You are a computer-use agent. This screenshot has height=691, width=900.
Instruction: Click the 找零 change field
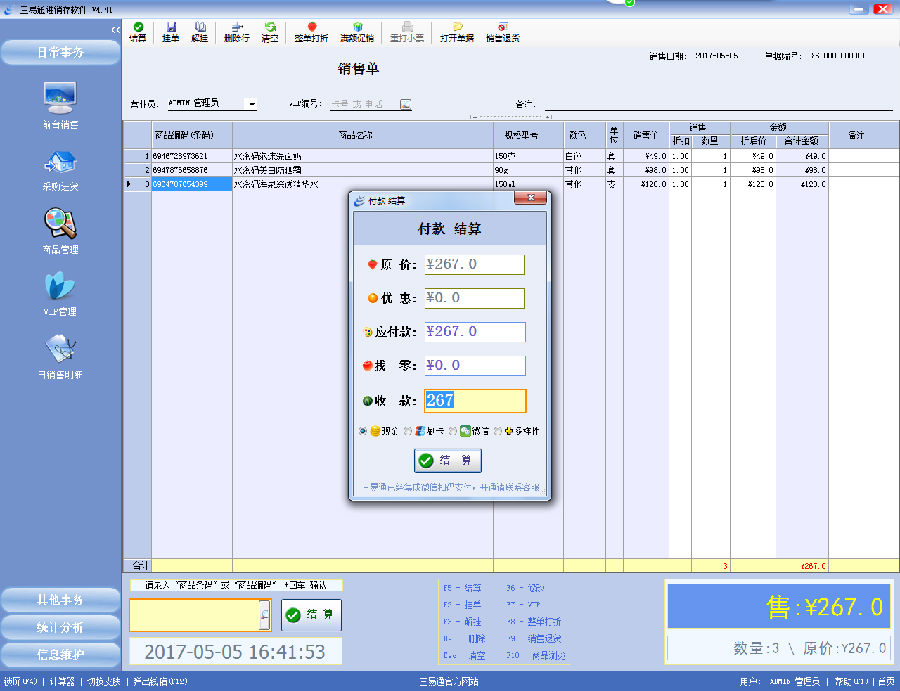point(475,366)
